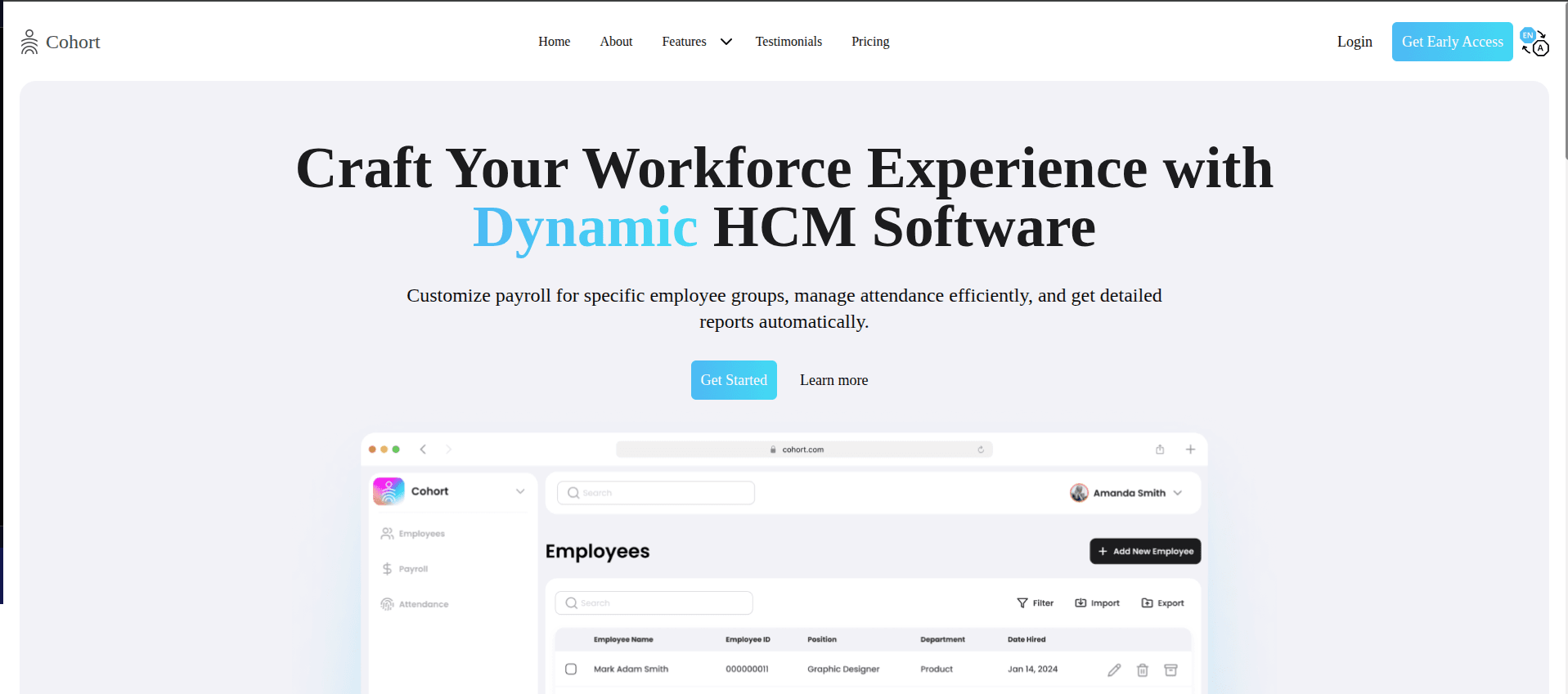Expand the Cohort workspace chevron in sidebar
The image size is (1568, 694).
[520, 491]
